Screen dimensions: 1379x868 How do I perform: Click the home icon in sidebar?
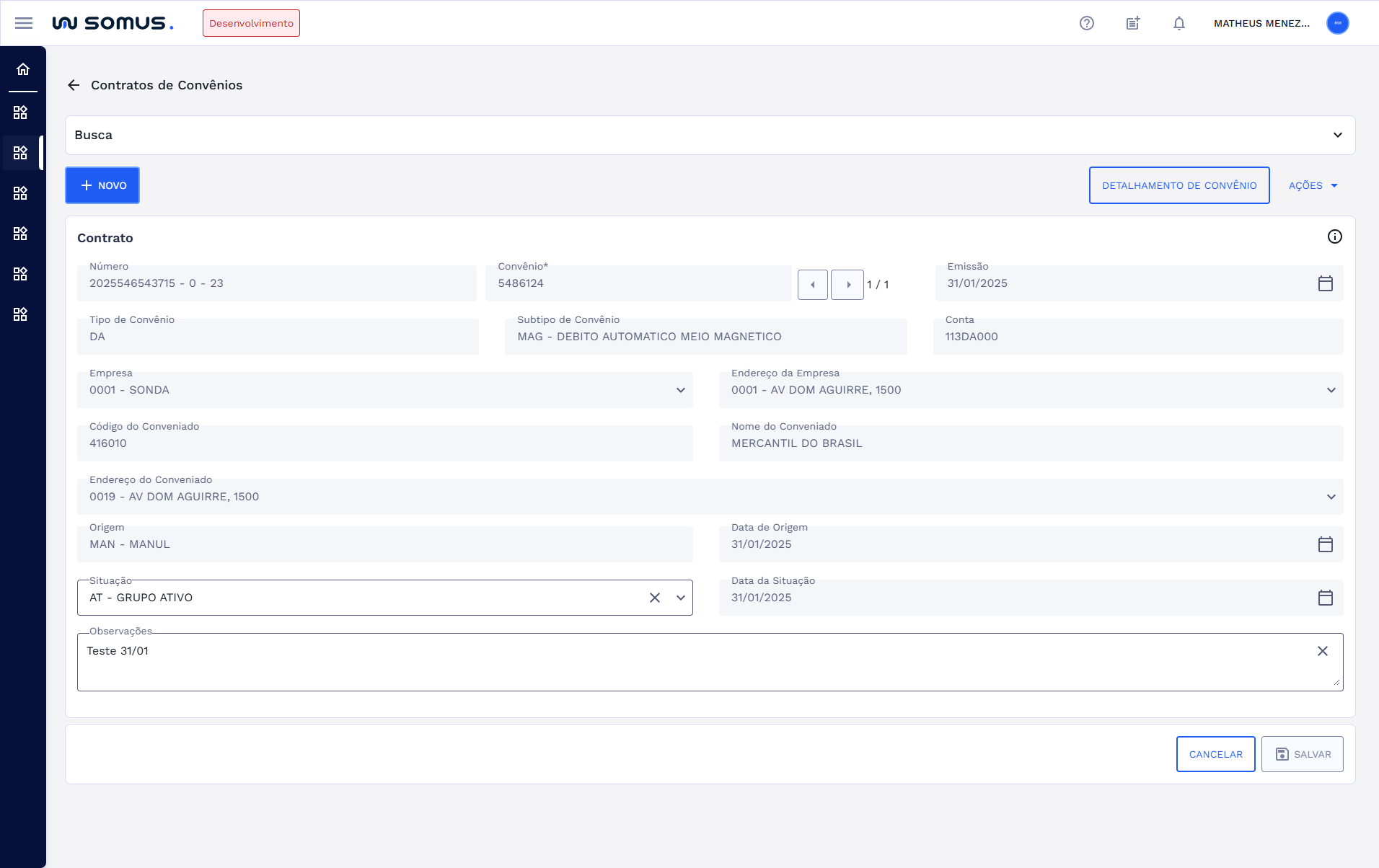[23, 69]
